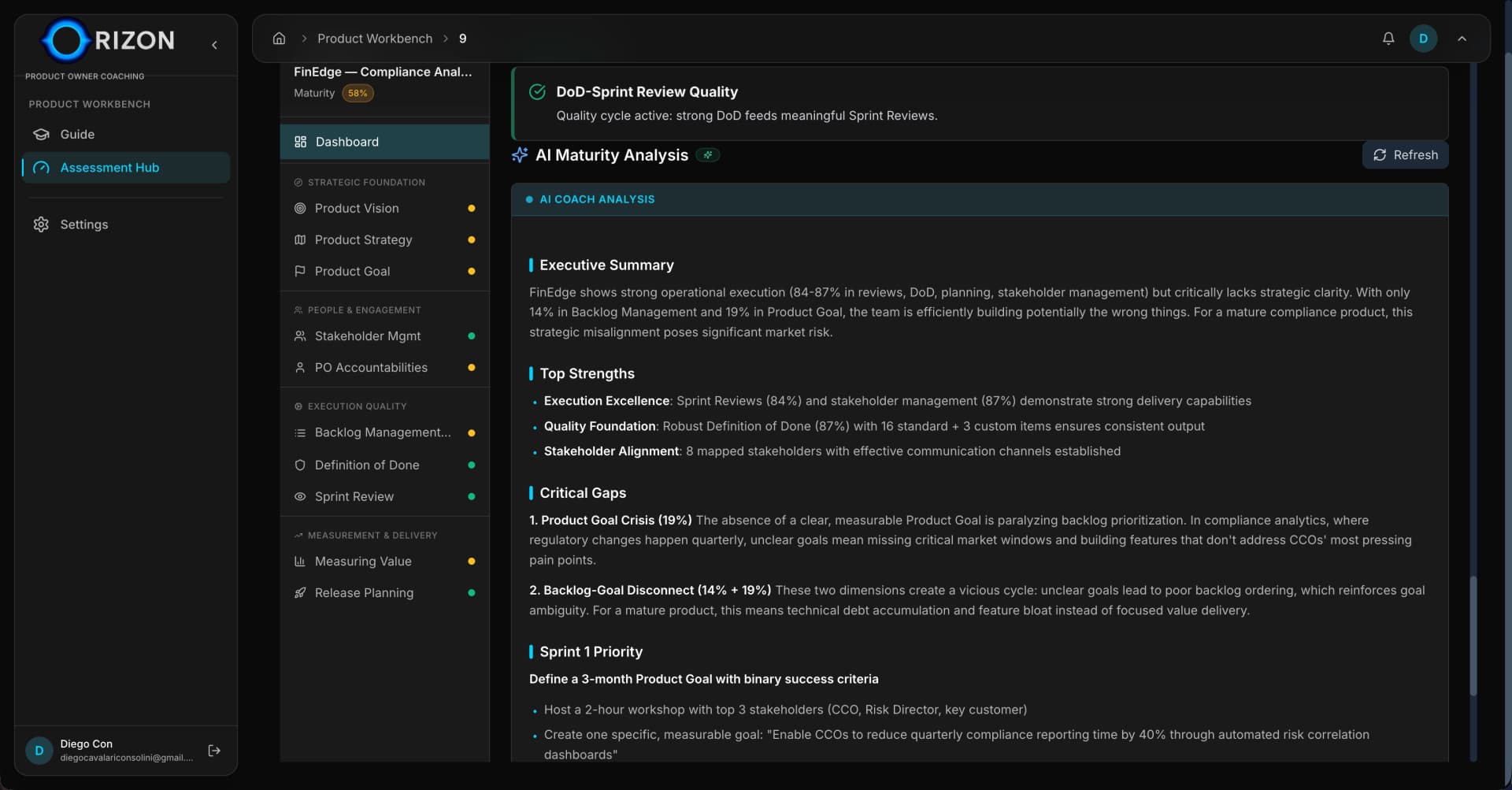Screen dimensions: 1512x790
Task: Click the logout icon next to Diego Con
Action: point(213,751)
